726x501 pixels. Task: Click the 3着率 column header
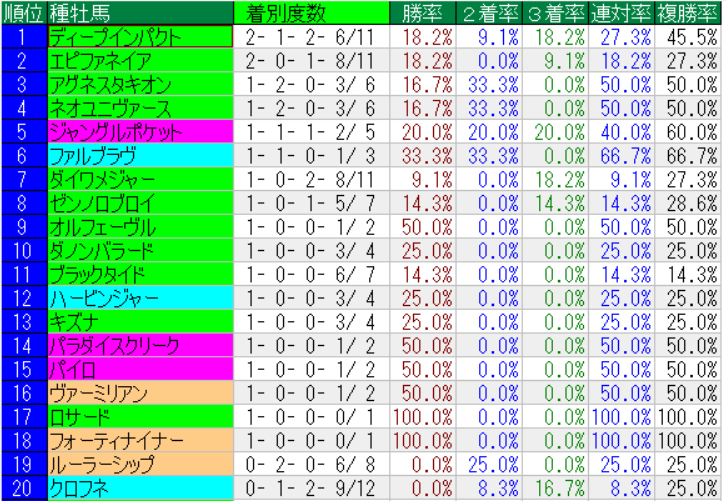555,13
